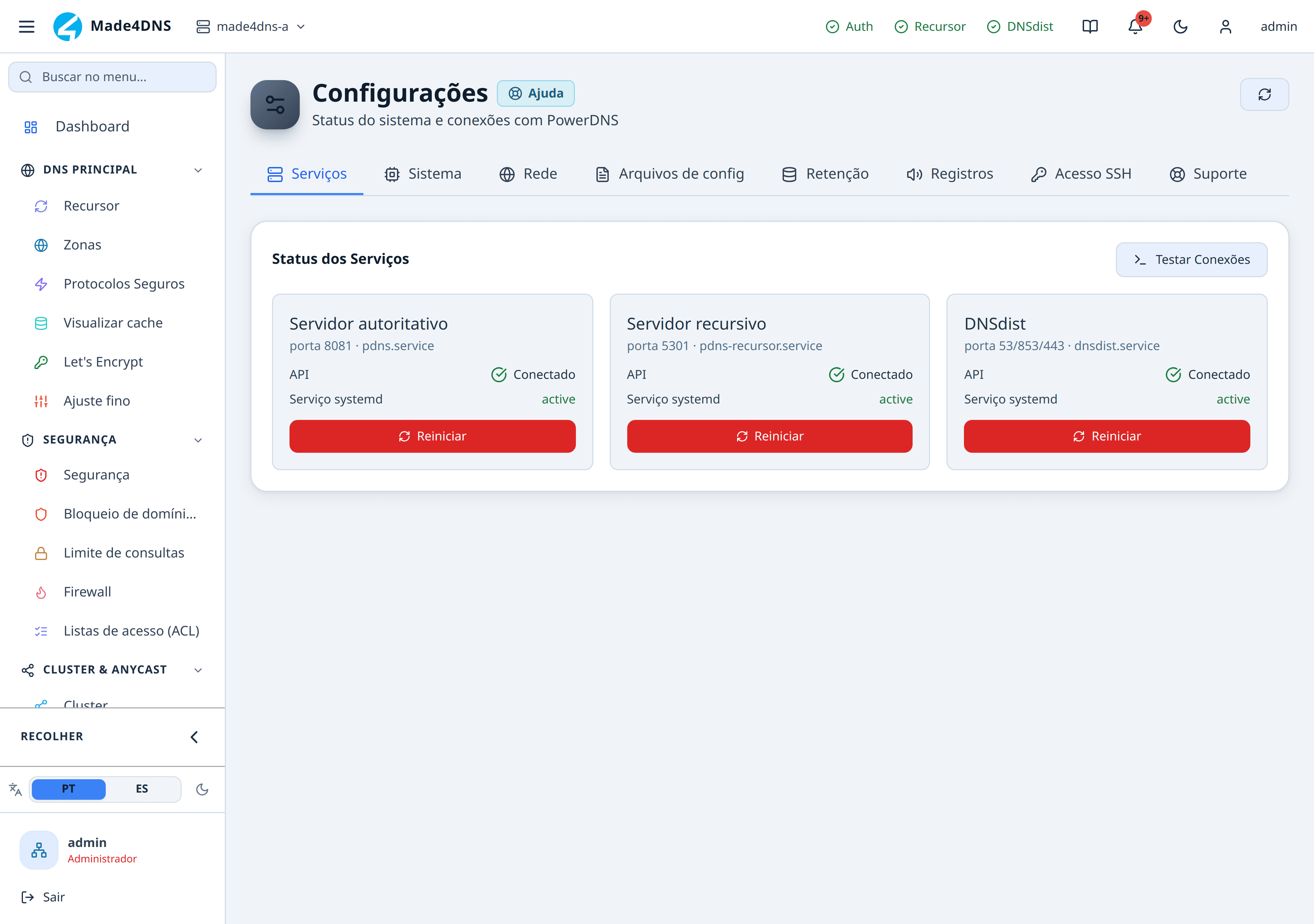This screenshot has height=924, width=1314.
Task: Click the admin username in the header
Action: click(1278, 26)
